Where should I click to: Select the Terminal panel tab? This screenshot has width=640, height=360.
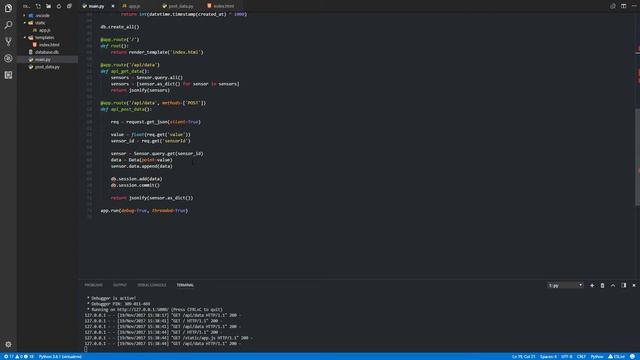pos(185,285)
